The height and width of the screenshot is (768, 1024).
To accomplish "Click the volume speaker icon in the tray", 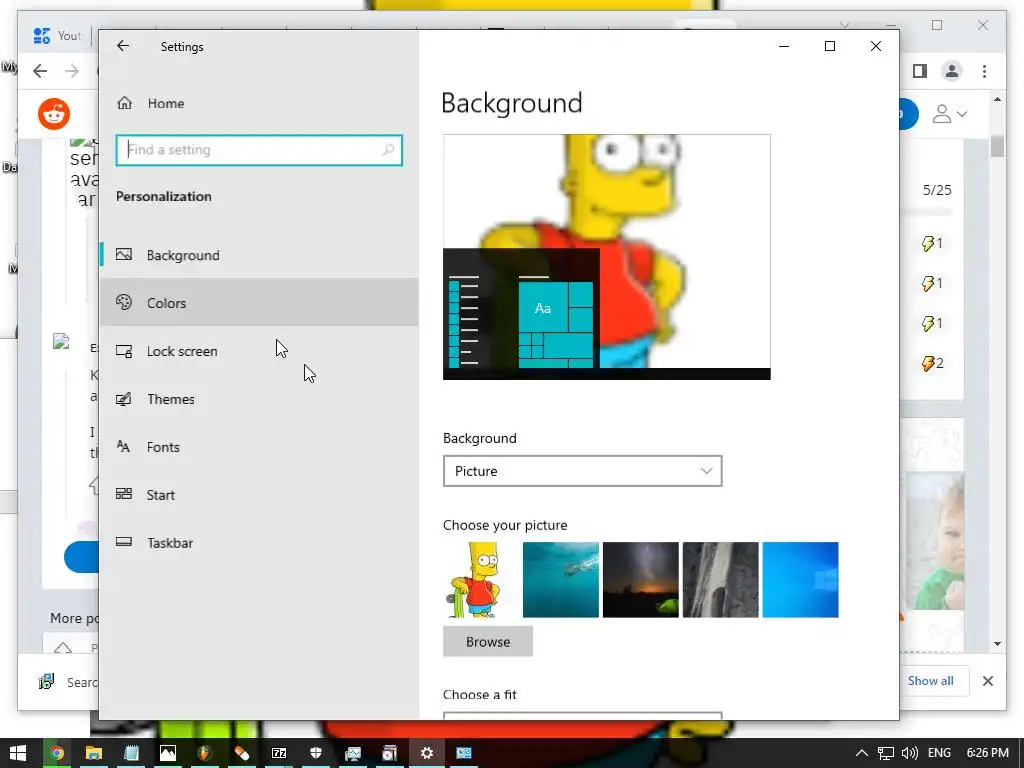I will [x=910, y=753].
